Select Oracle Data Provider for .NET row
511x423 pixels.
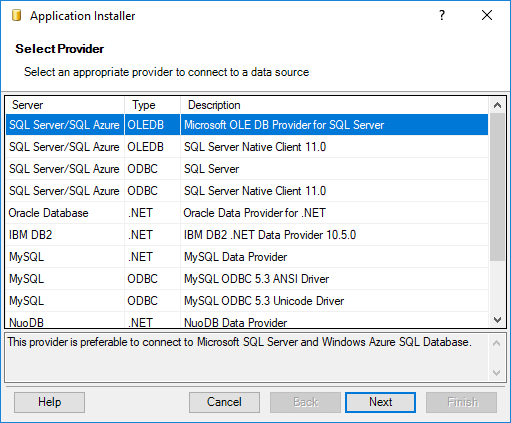tap(247, 213)
